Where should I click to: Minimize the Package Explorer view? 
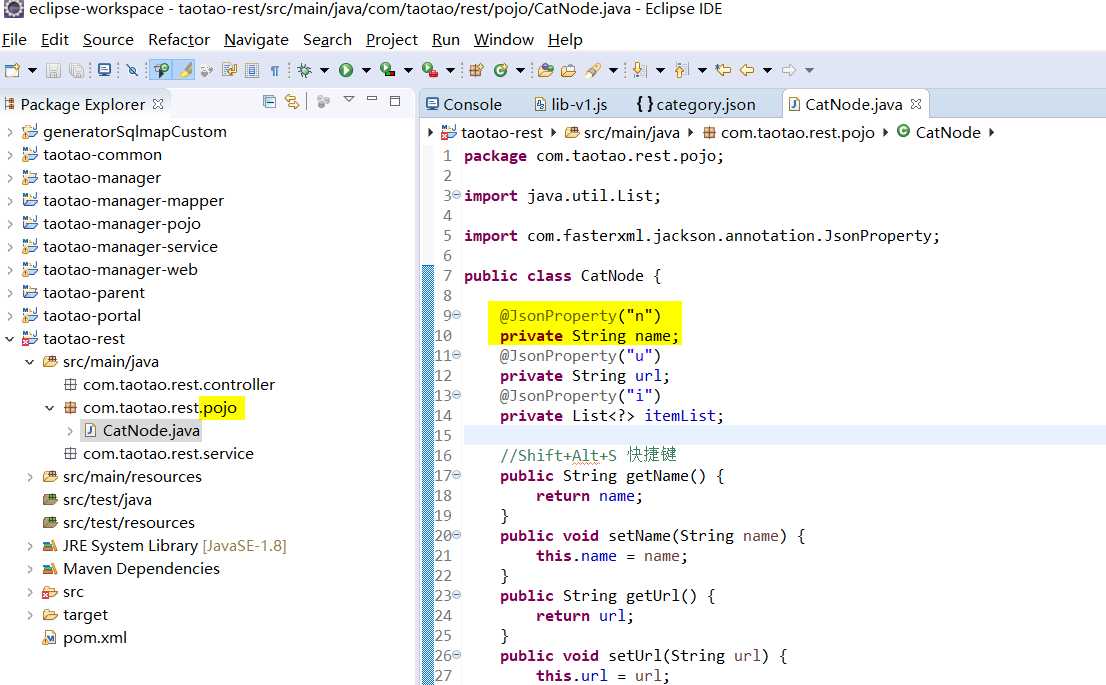pyautogui.click(x=372, y=99)
